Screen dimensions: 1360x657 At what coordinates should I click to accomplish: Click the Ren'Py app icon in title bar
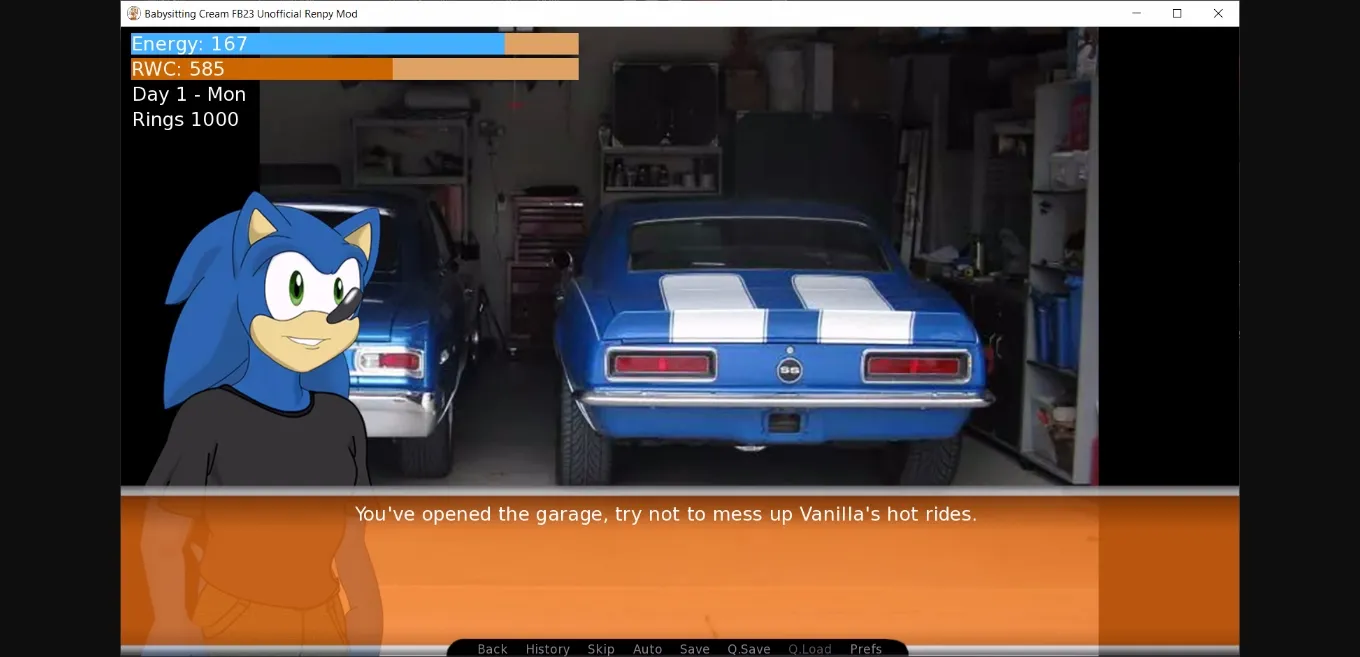[x=134, y=14]
